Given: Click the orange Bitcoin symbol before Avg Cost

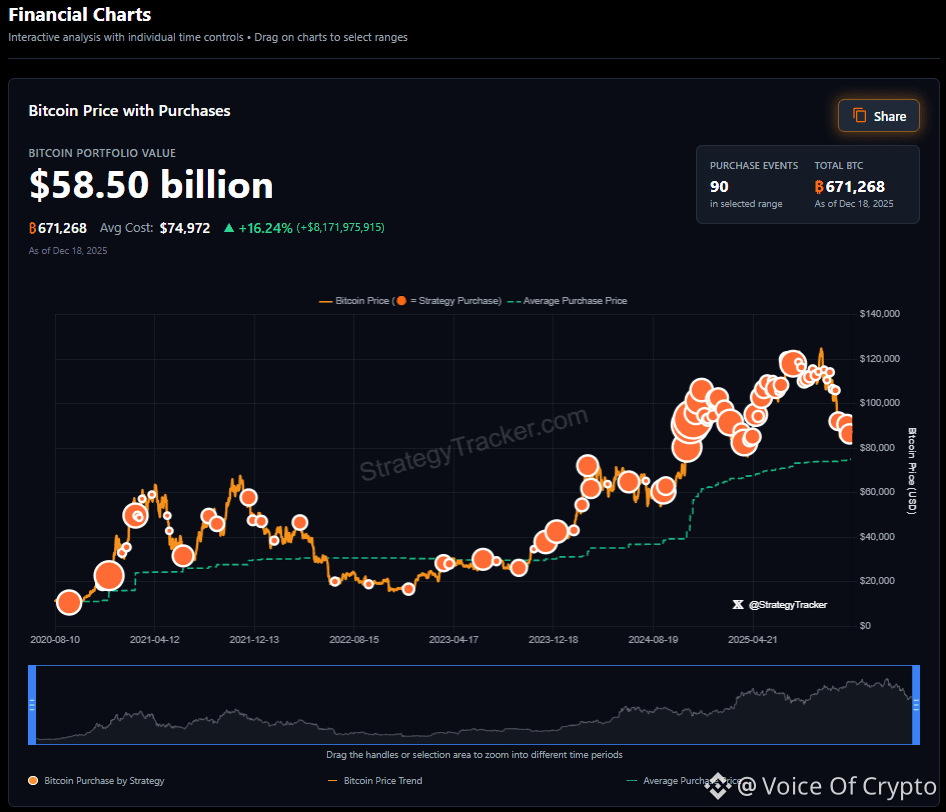Looking at the screenshot, I should [33, 228].
